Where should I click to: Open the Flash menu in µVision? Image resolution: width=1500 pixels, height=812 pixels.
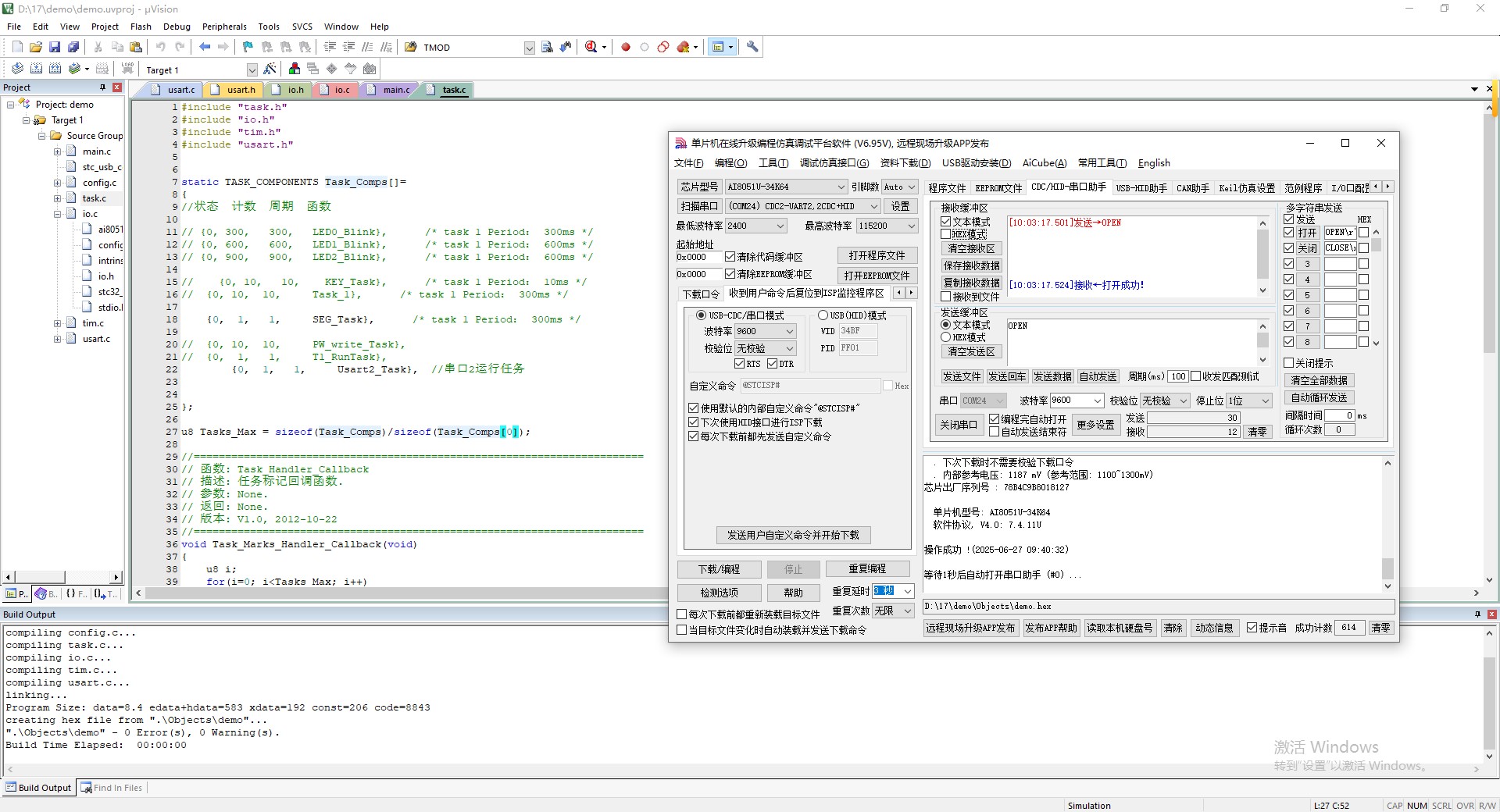[141, 27]
